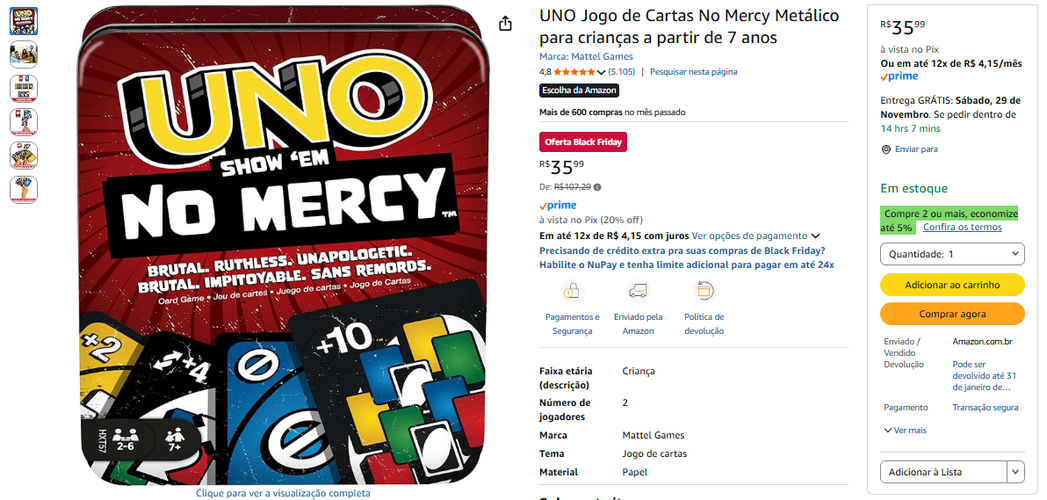
Task: Click the Pesquisar nesta página link
Action: tap(694, 71)
